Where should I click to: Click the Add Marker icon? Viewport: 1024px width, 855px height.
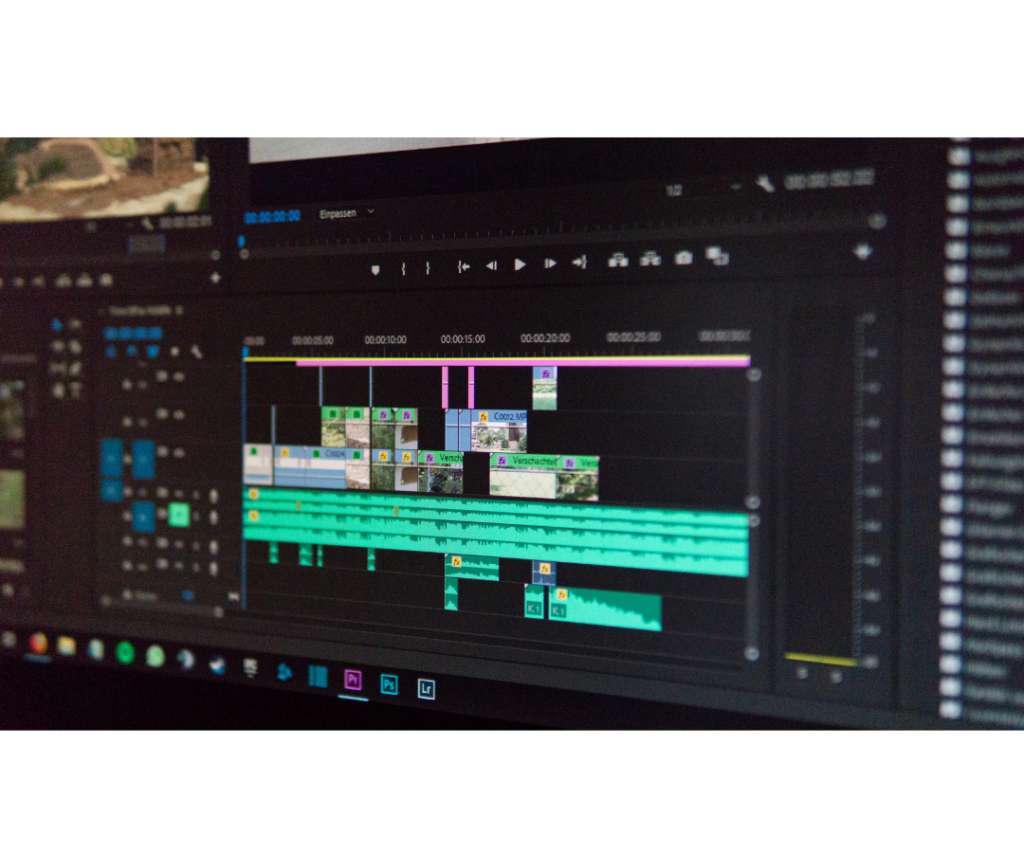[375, 269]
